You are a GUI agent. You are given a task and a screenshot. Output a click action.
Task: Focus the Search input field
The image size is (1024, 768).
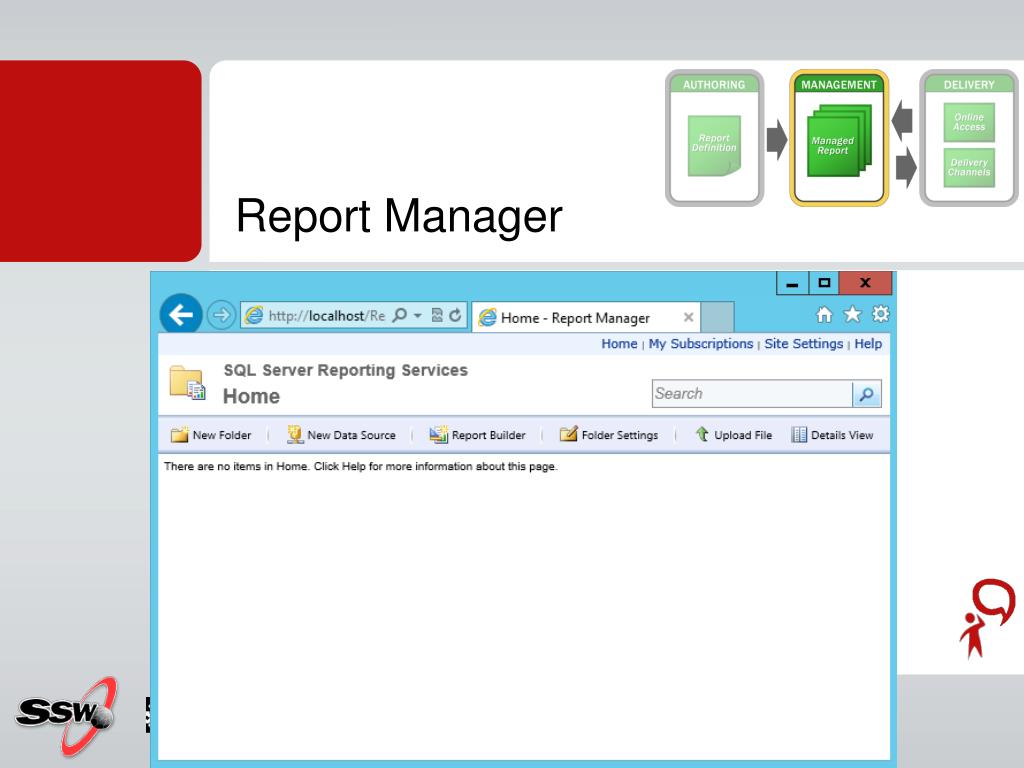click(752, 394)
